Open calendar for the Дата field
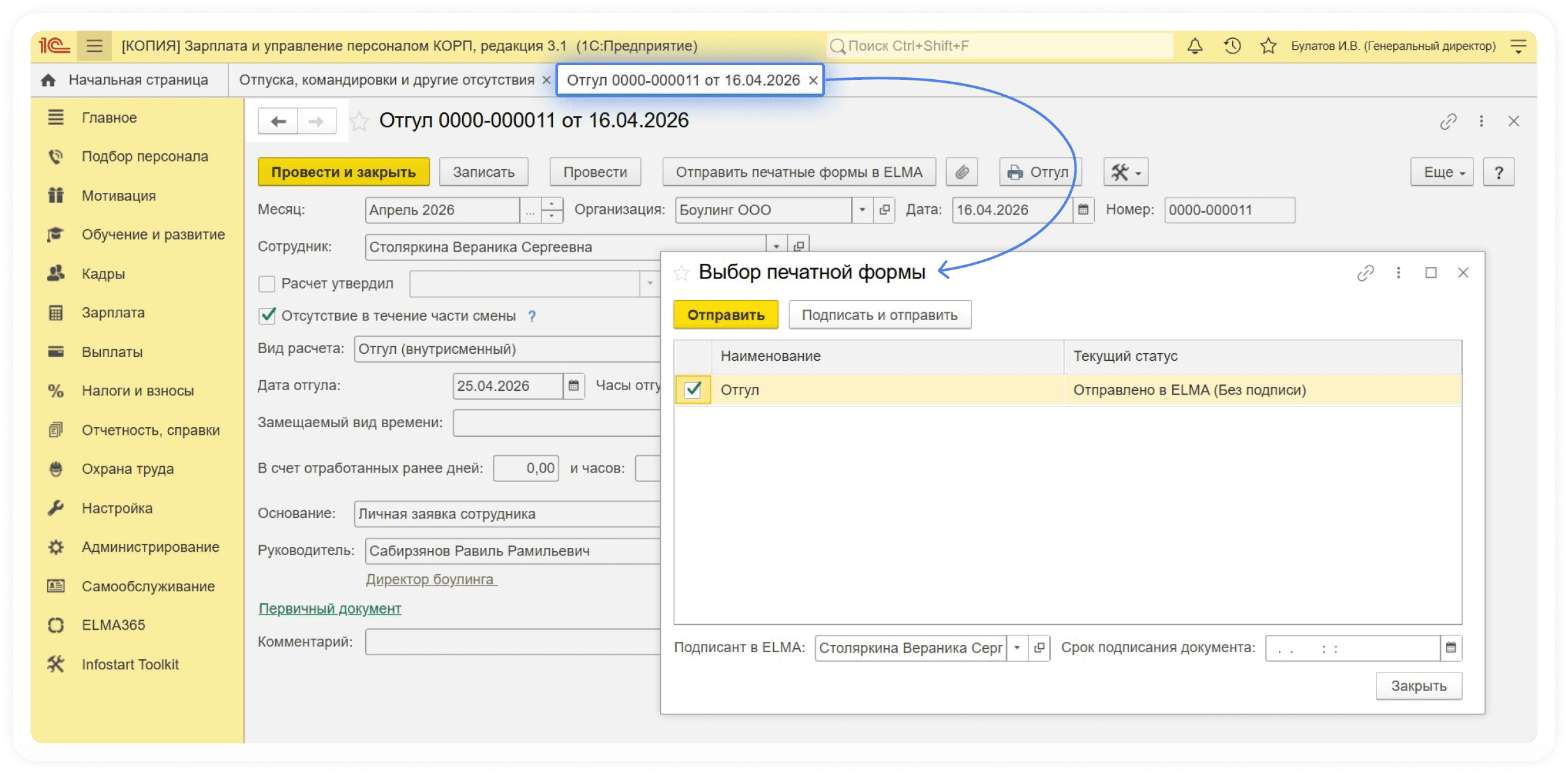The image size is (1568, 774). tap(1083, 210)
